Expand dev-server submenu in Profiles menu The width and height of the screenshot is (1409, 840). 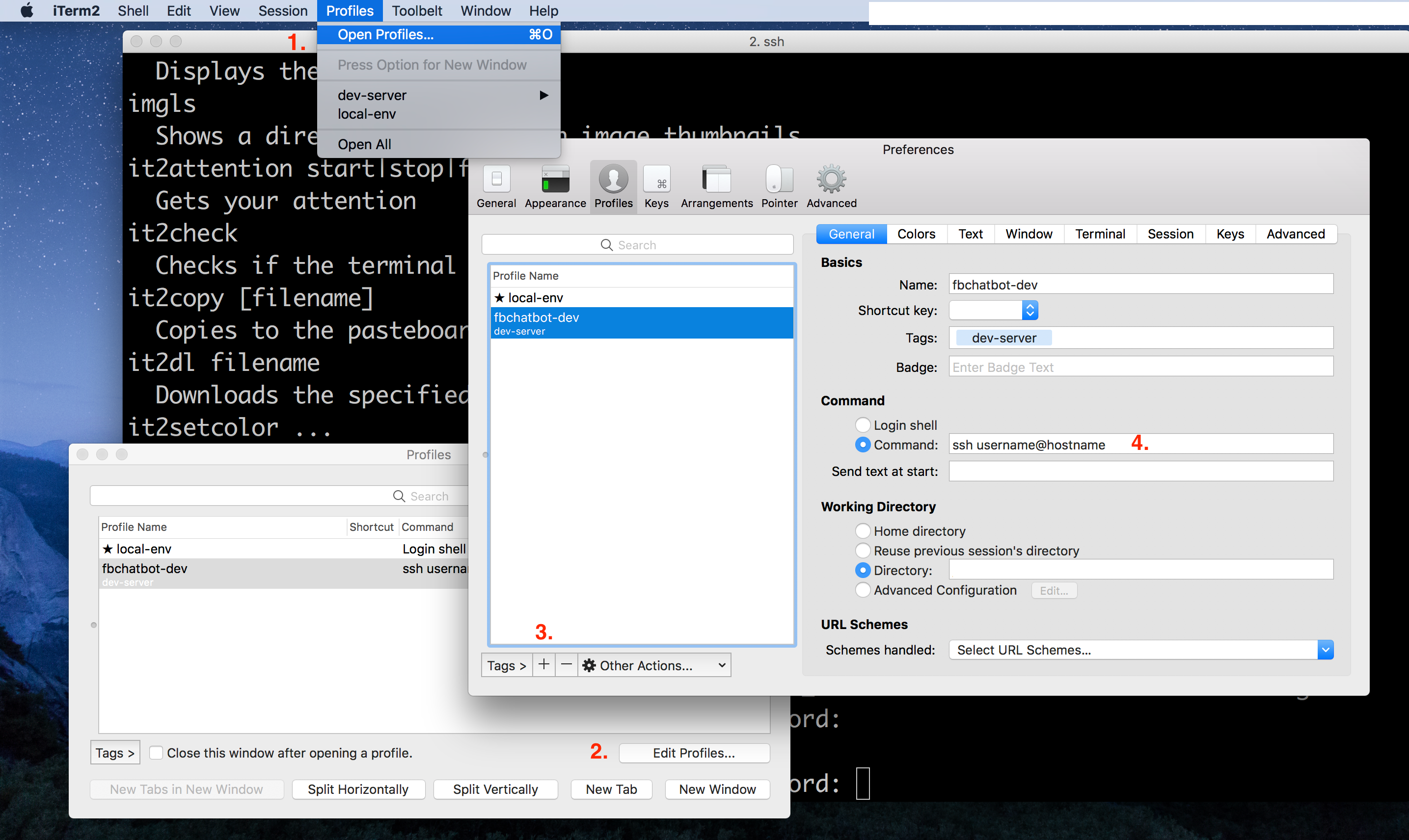[439, 95]
